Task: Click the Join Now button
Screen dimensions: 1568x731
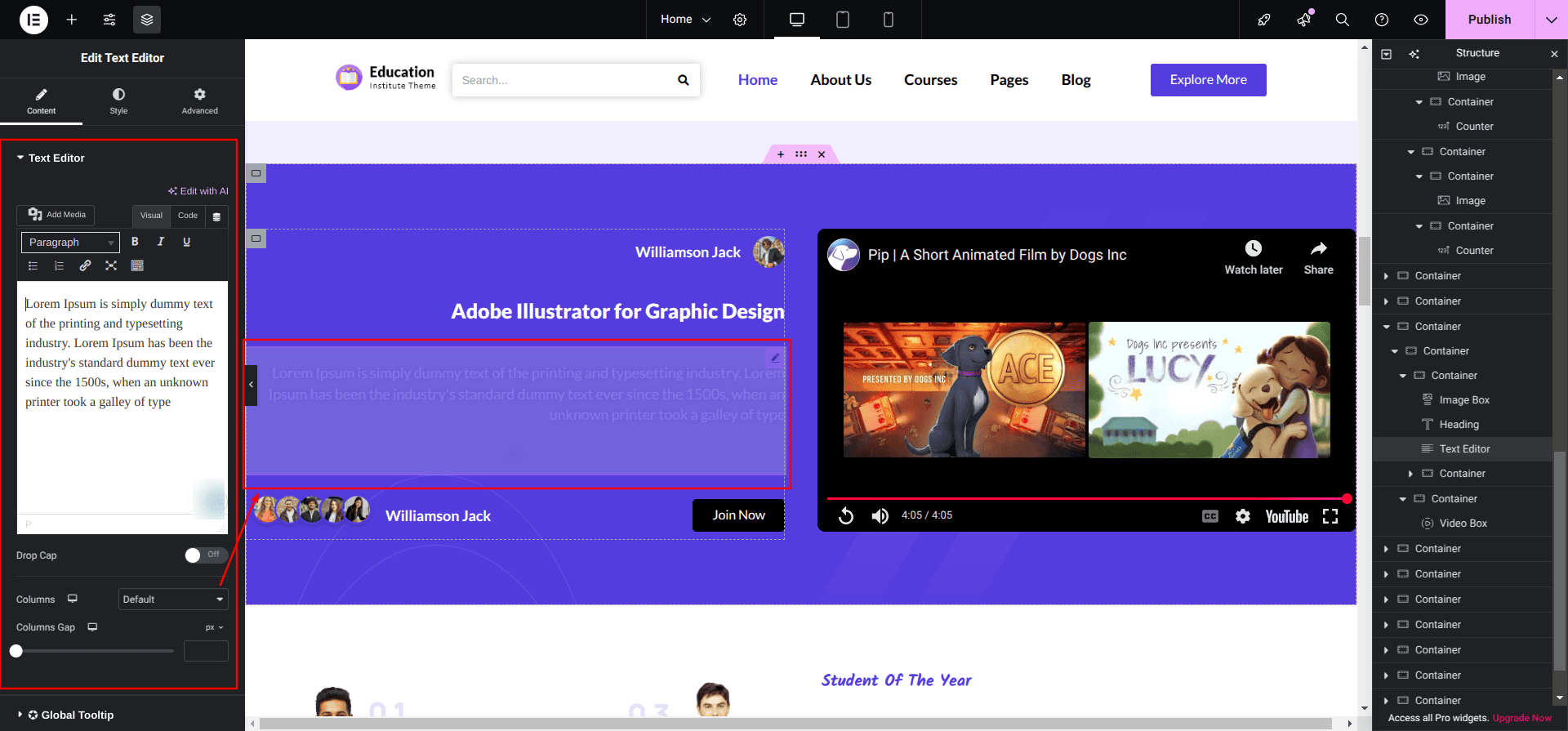Action: point(738,515)
